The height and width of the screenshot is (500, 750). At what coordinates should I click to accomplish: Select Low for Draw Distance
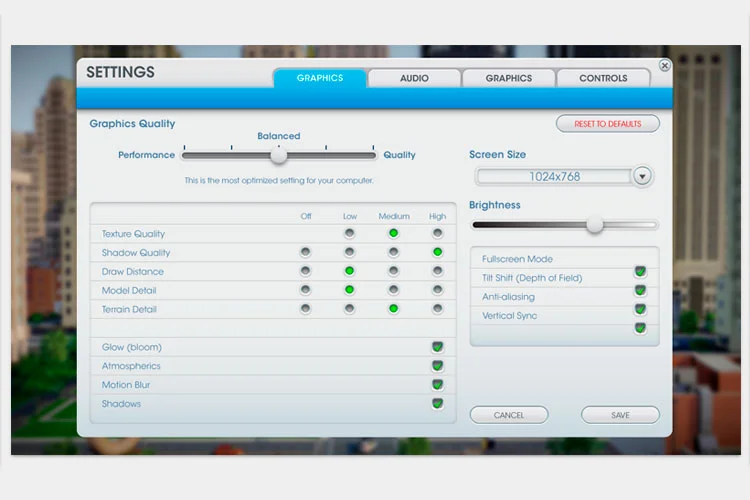pos(350,271)
